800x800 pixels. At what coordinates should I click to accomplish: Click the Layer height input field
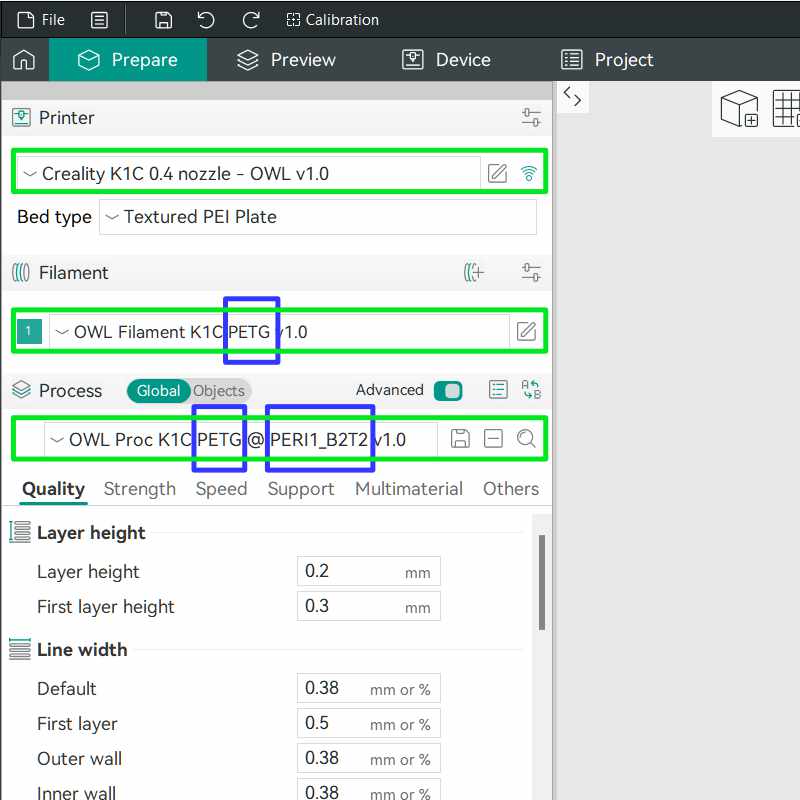coord(350,572)
